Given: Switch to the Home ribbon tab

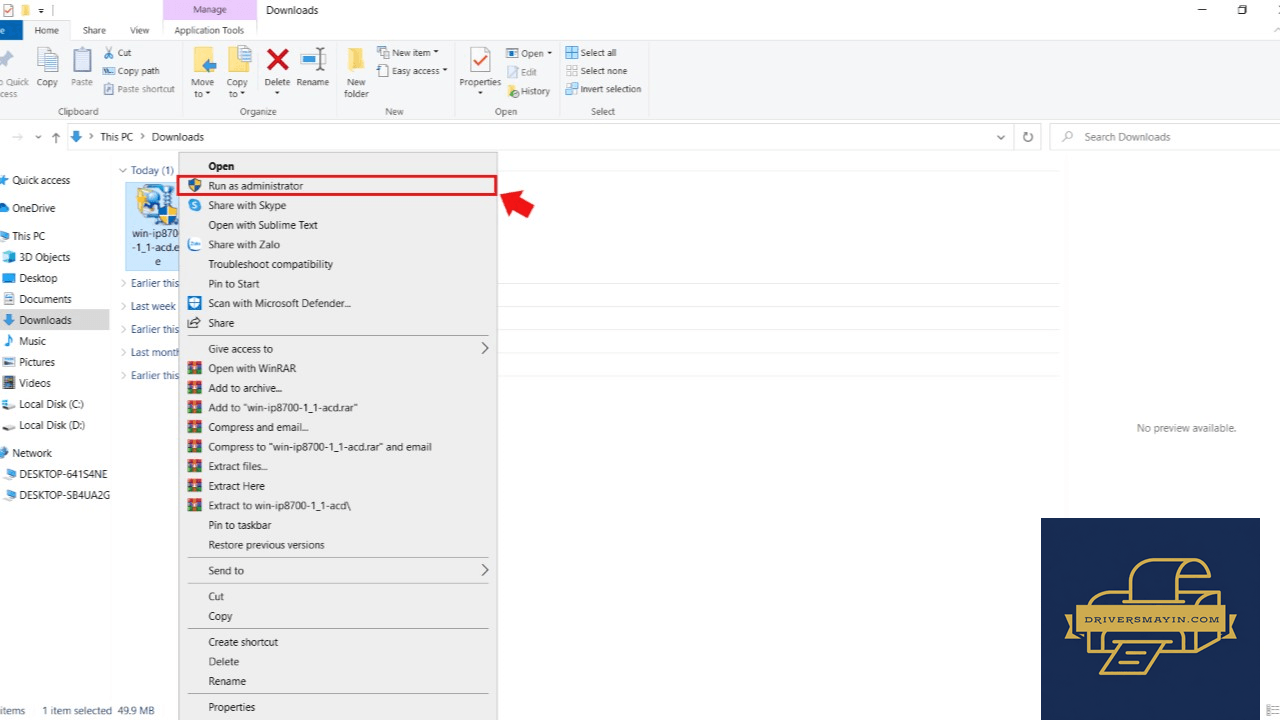Looking at the screenshot, I should click(x=47, y=30).
